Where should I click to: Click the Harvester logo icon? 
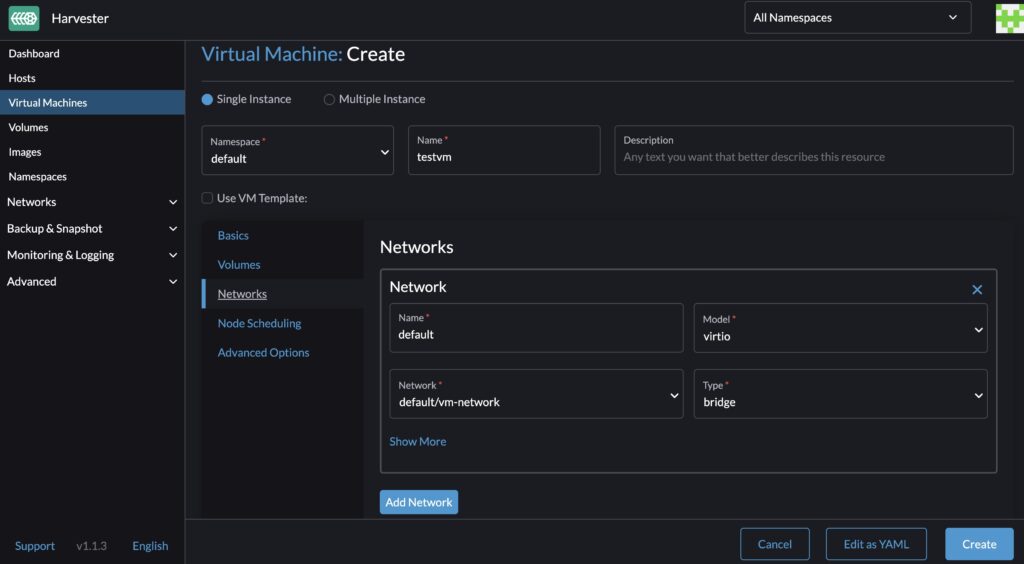[x=24, y=18]
